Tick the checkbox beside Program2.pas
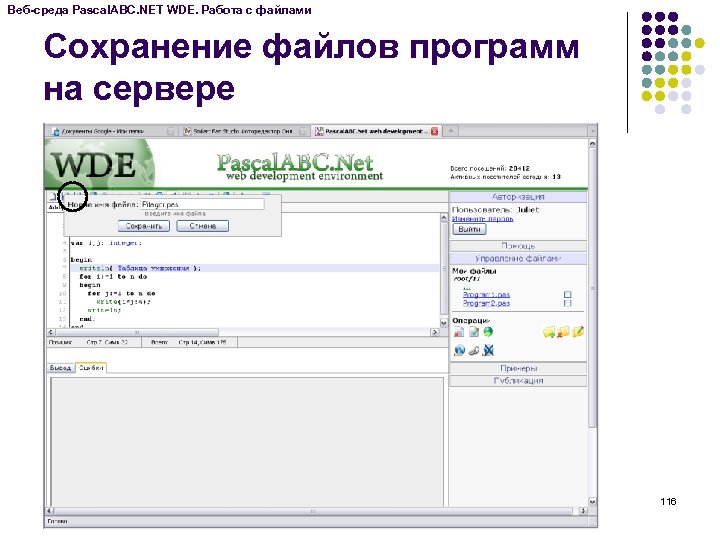Viewport: 720px width, 540px height. (x=568, y=304)
